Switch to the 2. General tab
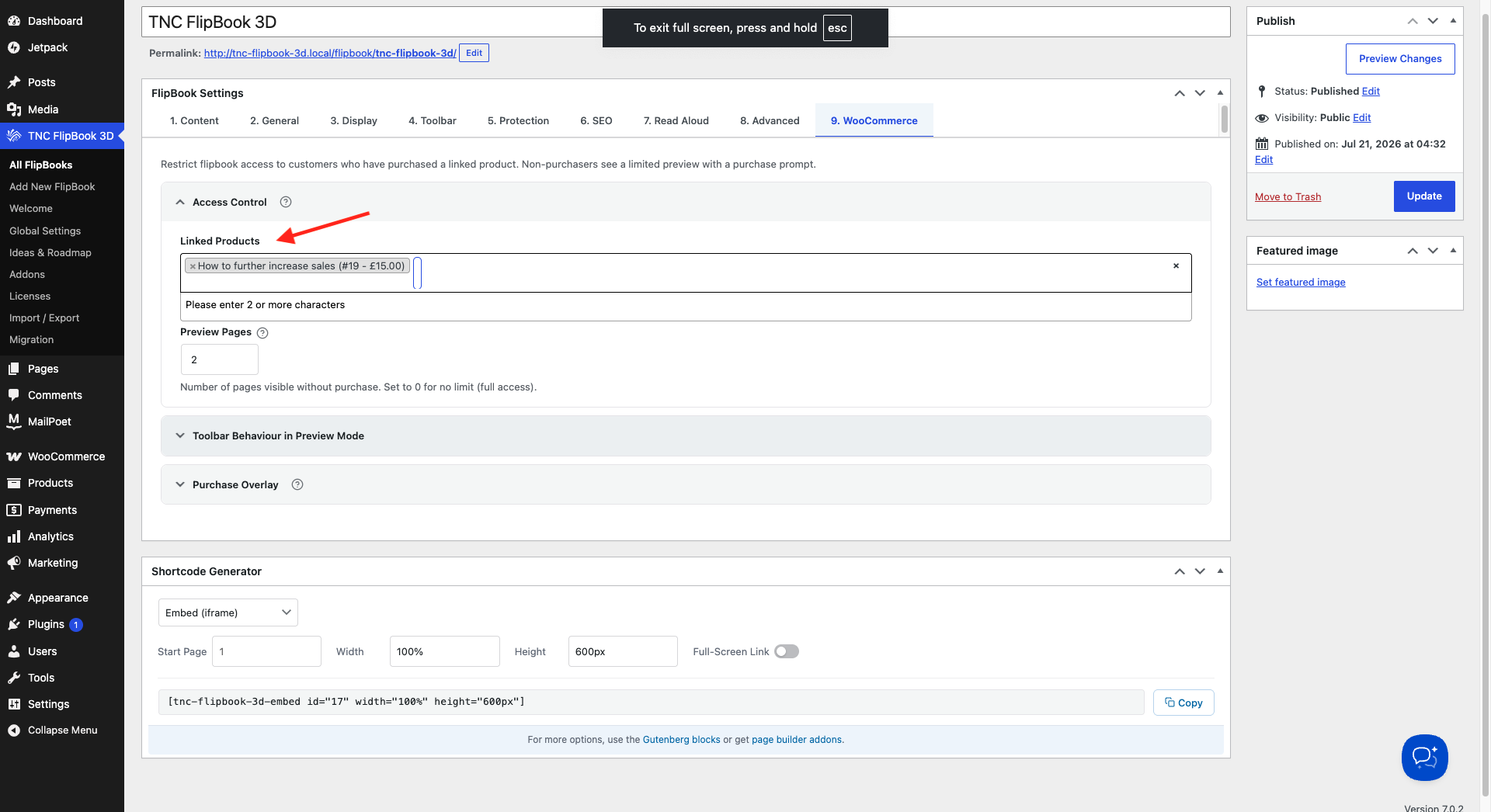Viewport: 1491px width, 812px height. coord(274,120)
